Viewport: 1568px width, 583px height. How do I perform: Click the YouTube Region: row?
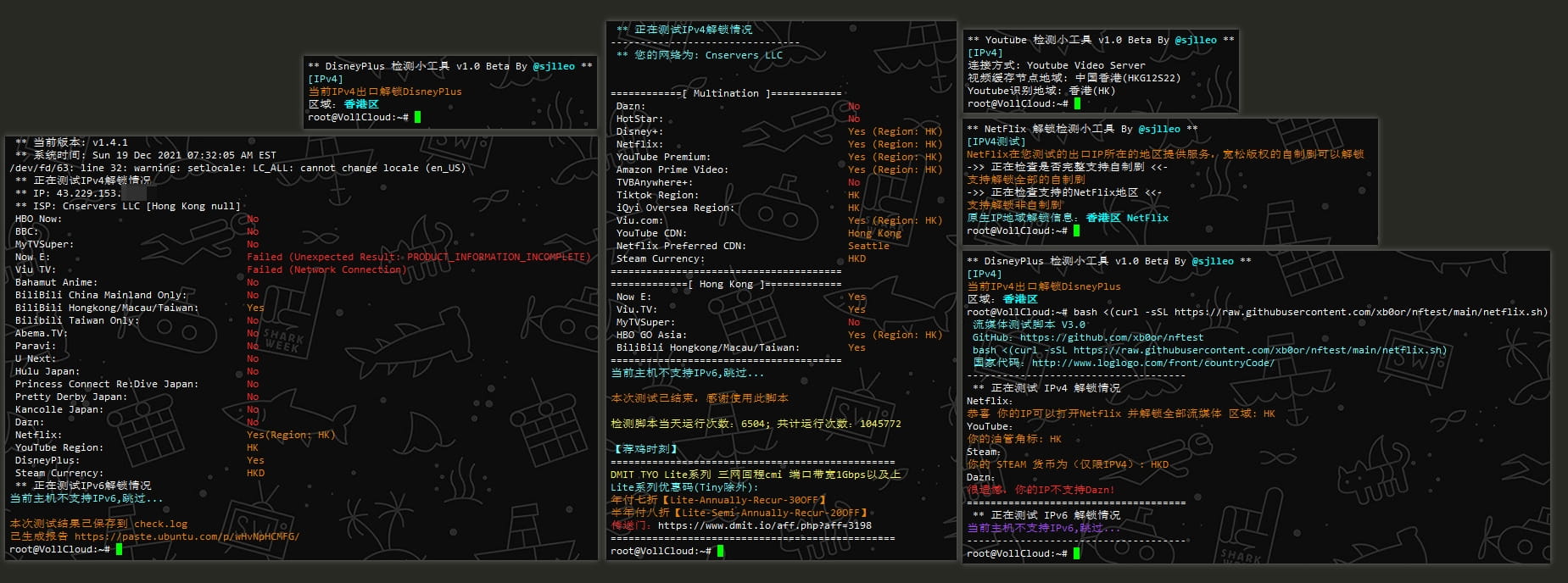[x=137, y=447]
